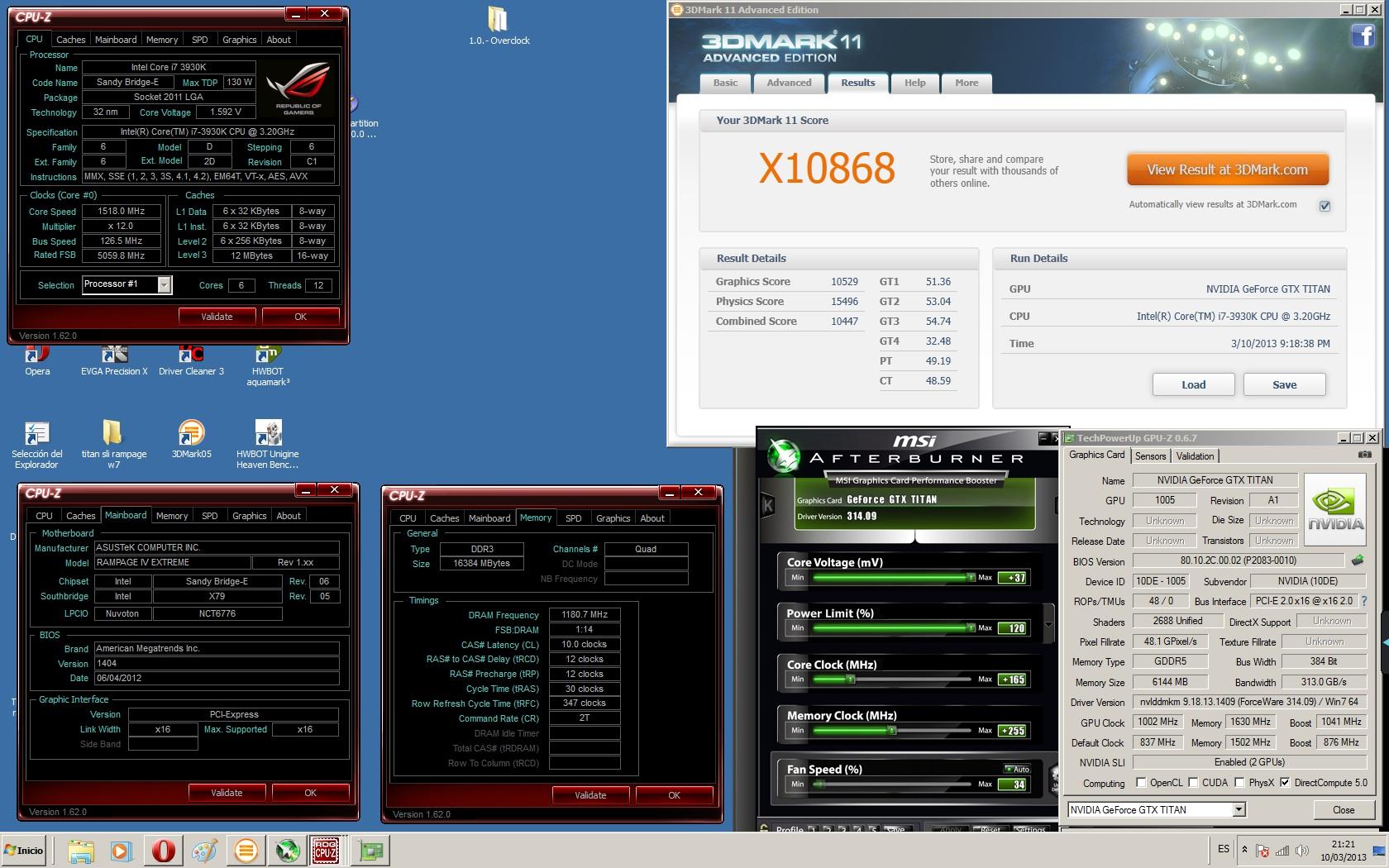Open the HWBOT Unigine Heaven Bench shortcut

point(268,446)
